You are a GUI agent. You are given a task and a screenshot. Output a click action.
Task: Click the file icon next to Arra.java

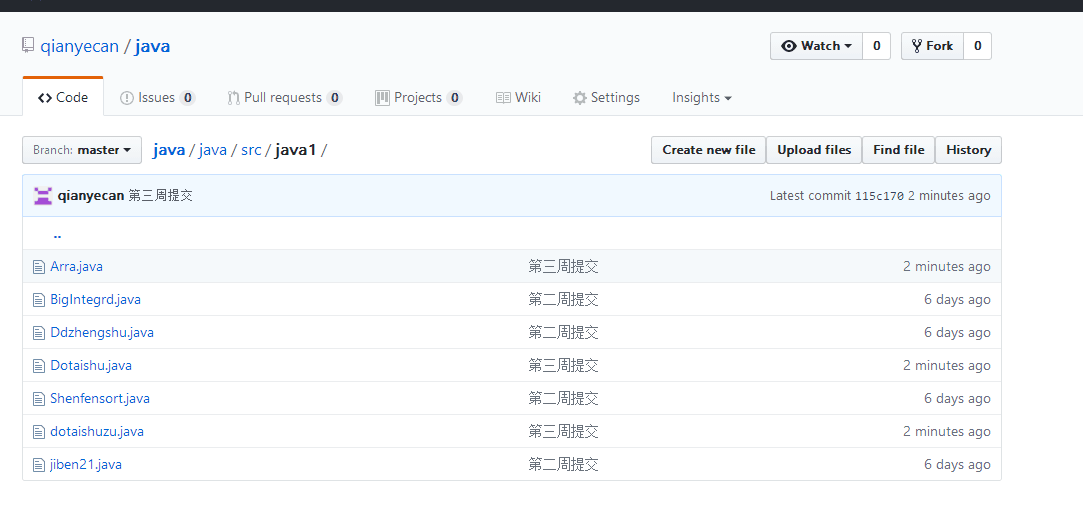pyautogui.click(x=39, y=267)
